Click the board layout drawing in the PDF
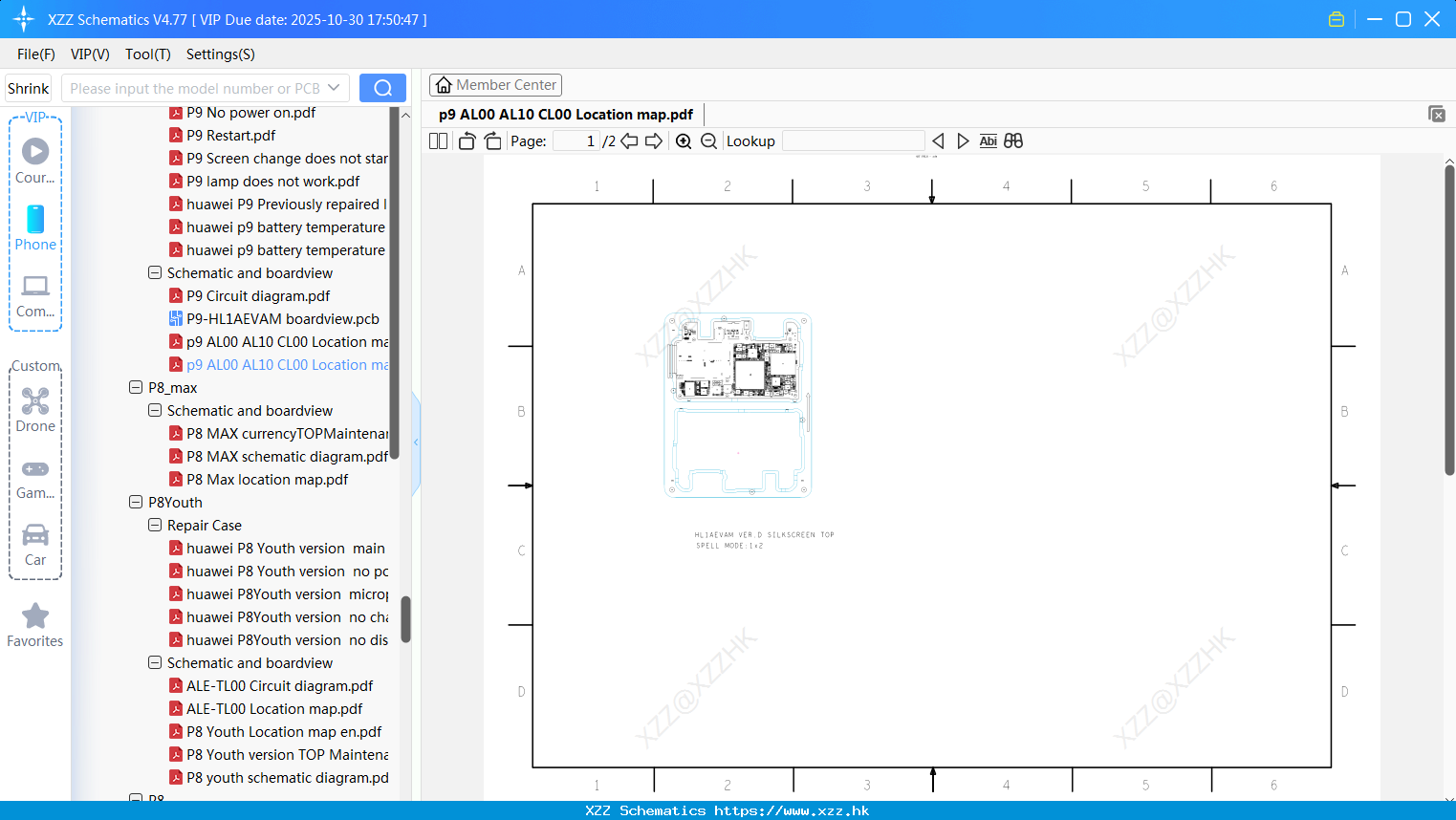The image size is (1456, 820). click(738, 405)
